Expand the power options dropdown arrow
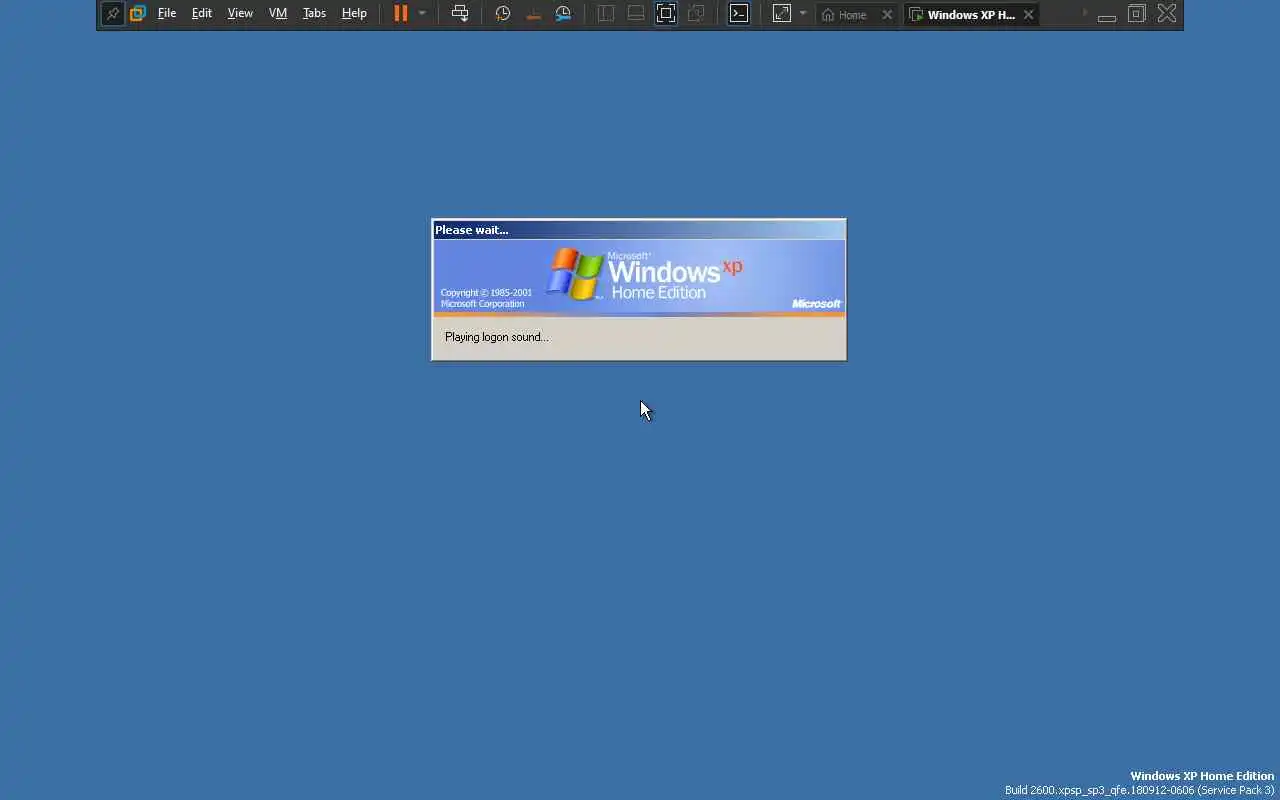The image size is (1280, 800). click(x=422, y=14)
